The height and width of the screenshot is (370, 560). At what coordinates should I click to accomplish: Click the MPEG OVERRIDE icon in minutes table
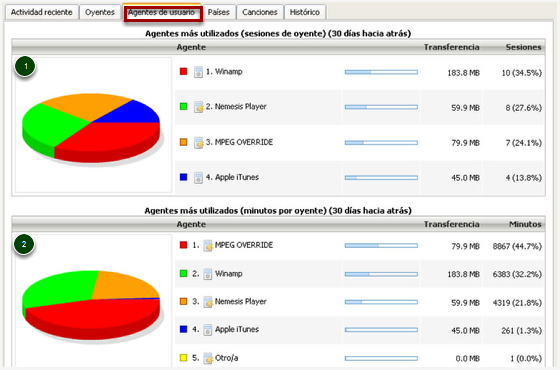208,246
